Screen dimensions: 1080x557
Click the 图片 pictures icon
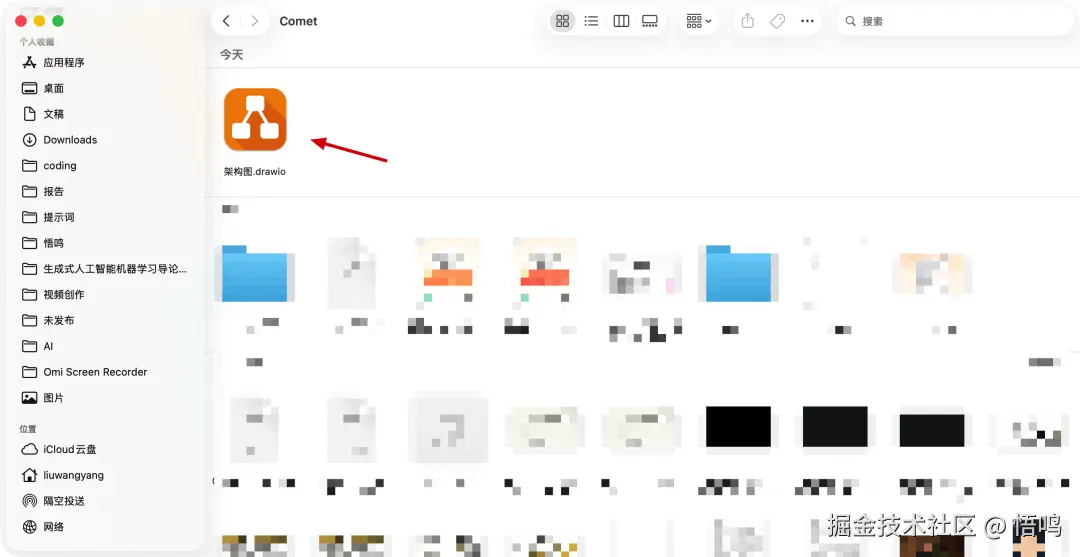(x=29, y=398)
